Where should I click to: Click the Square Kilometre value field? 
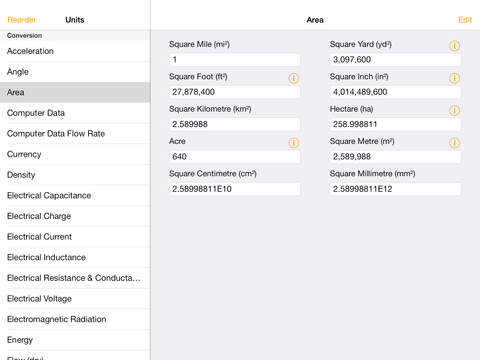[234, 124]
